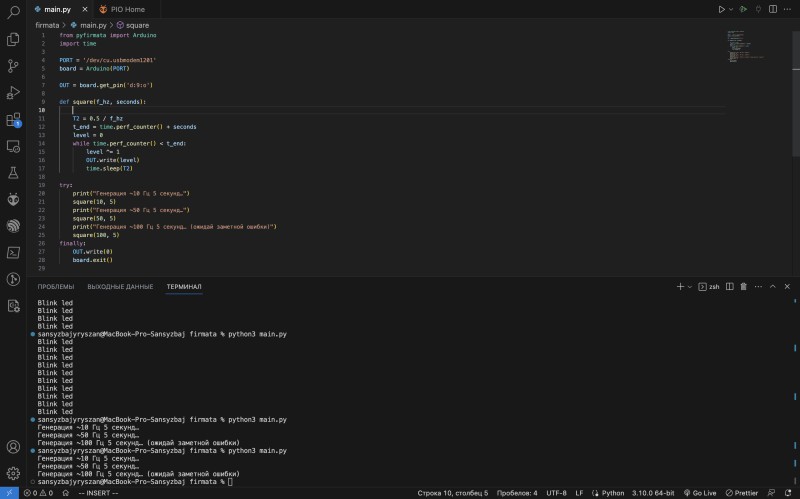Split the terminal panel
800x499 pixels.
tap(729, 287)
